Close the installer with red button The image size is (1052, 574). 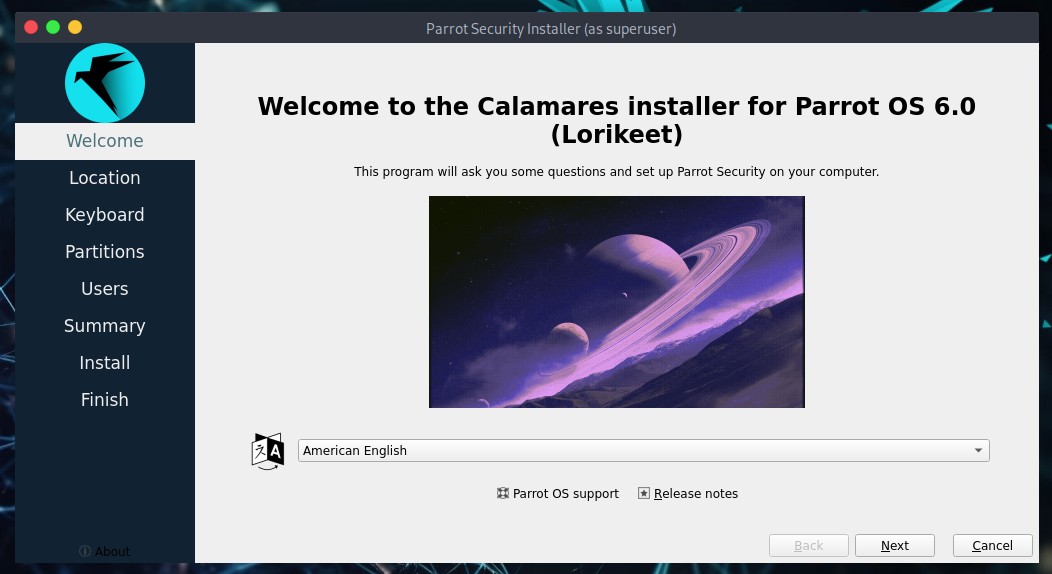31,27
